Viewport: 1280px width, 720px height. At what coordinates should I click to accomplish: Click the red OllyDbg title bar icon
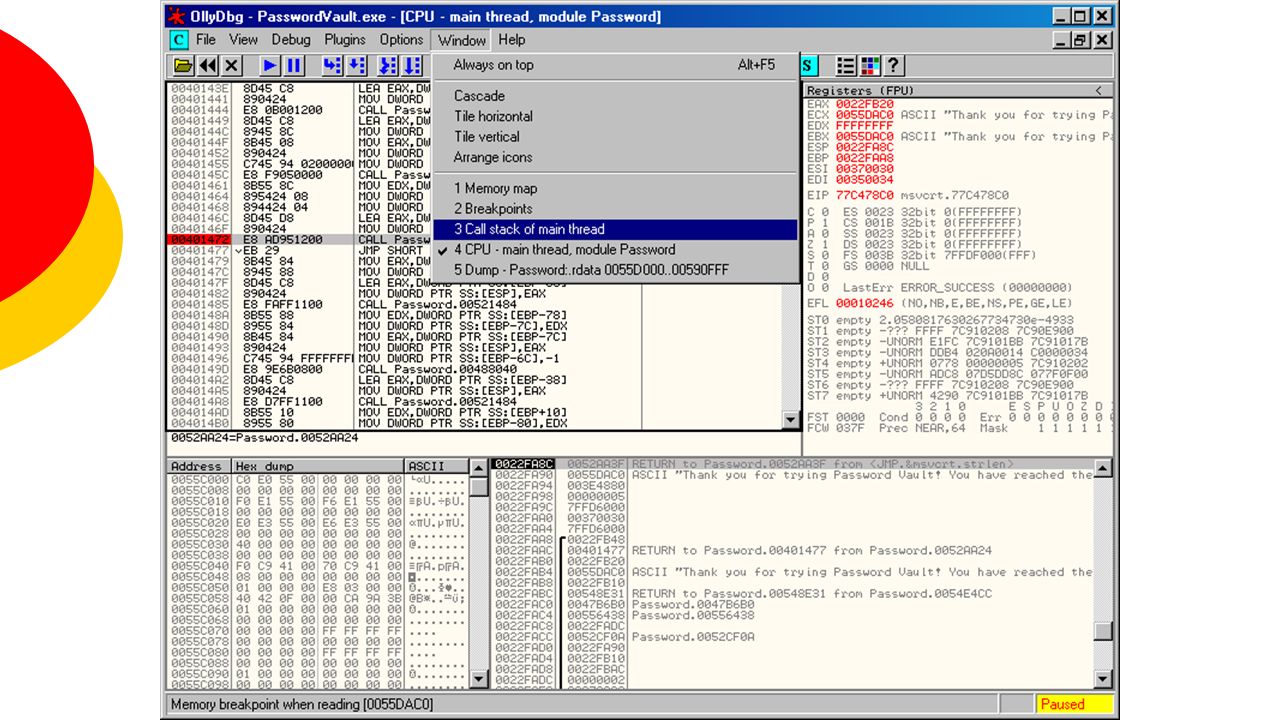pos(175,16)
